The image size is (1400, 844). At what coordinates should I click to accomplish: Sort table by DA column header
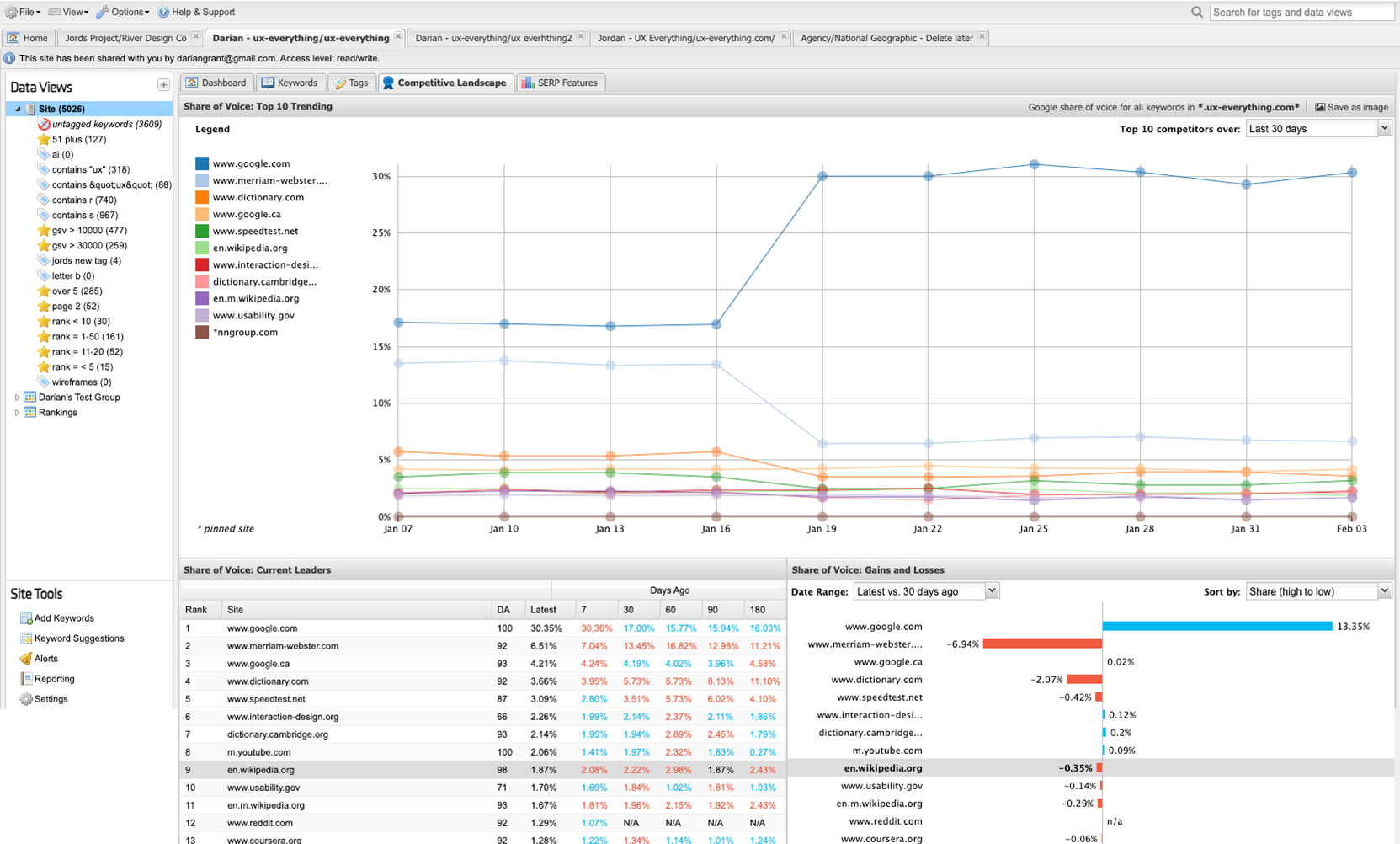tap(507, 610)
